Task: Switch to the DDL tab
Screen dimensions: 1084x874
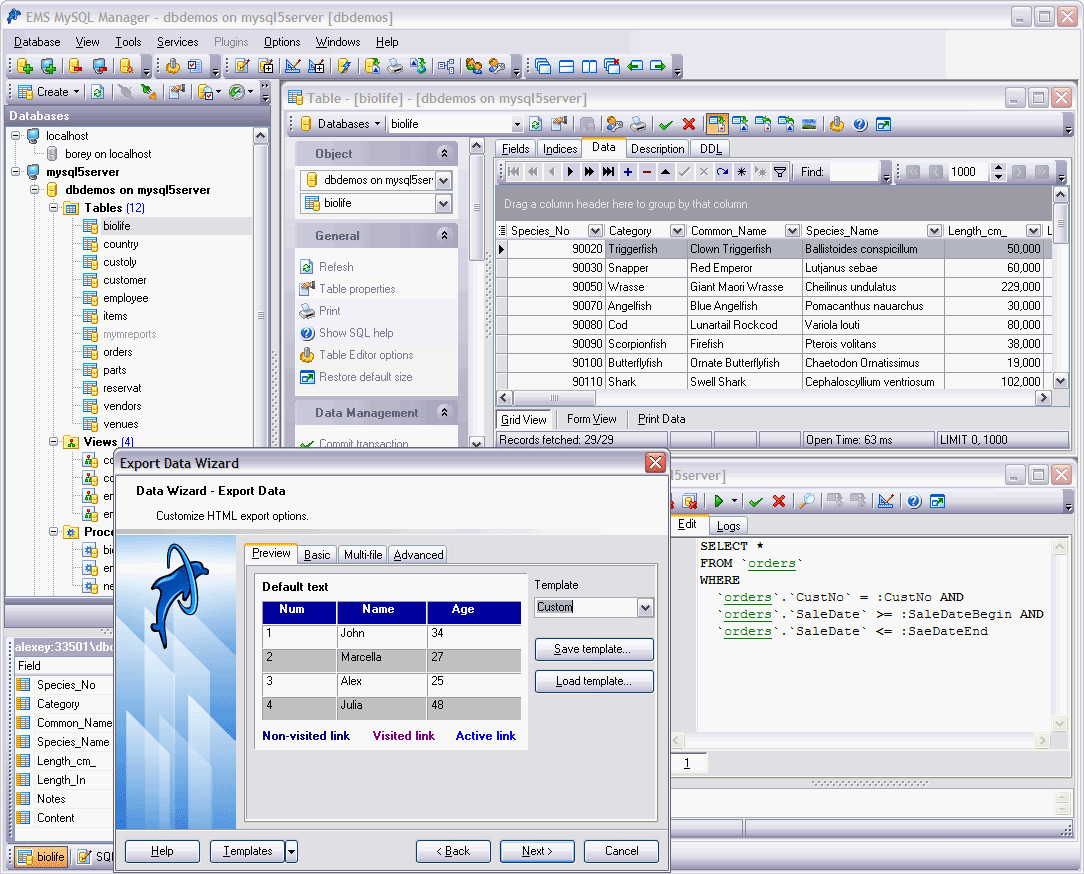Action: click(710, 149)
